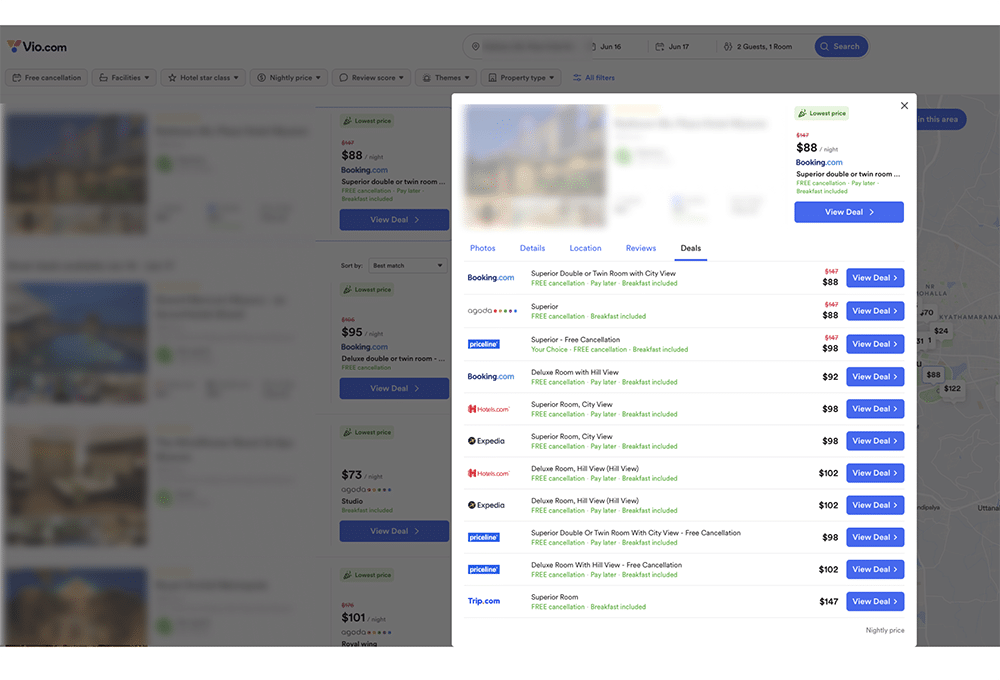This screenshot has width=1000, height=680.
Task: Click the Priceline logo on the $147 to $98 row
Action: click(483, 344)
